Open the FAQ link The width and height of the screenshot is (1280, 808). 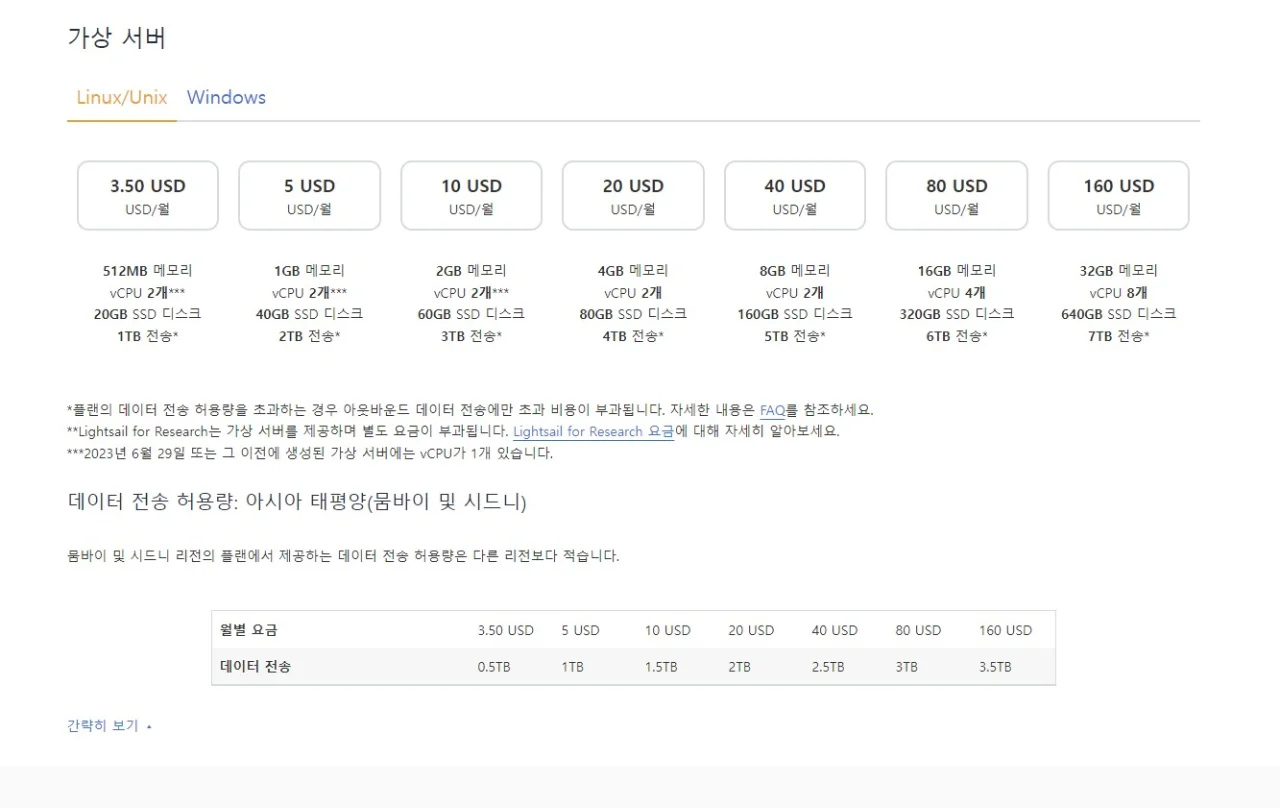(x=772, y=410)
